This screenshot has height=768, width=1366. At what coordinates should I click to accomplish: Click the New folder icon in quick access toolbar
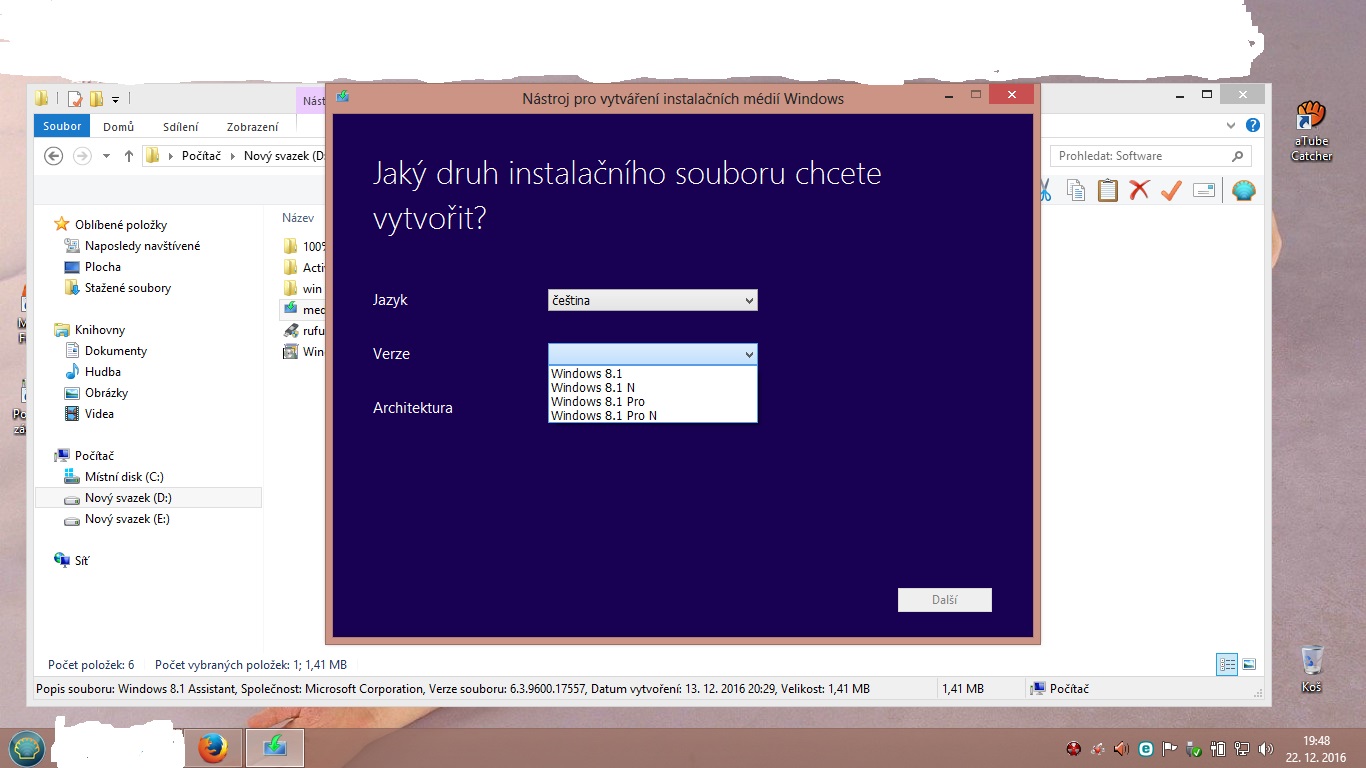pos(97,98)
